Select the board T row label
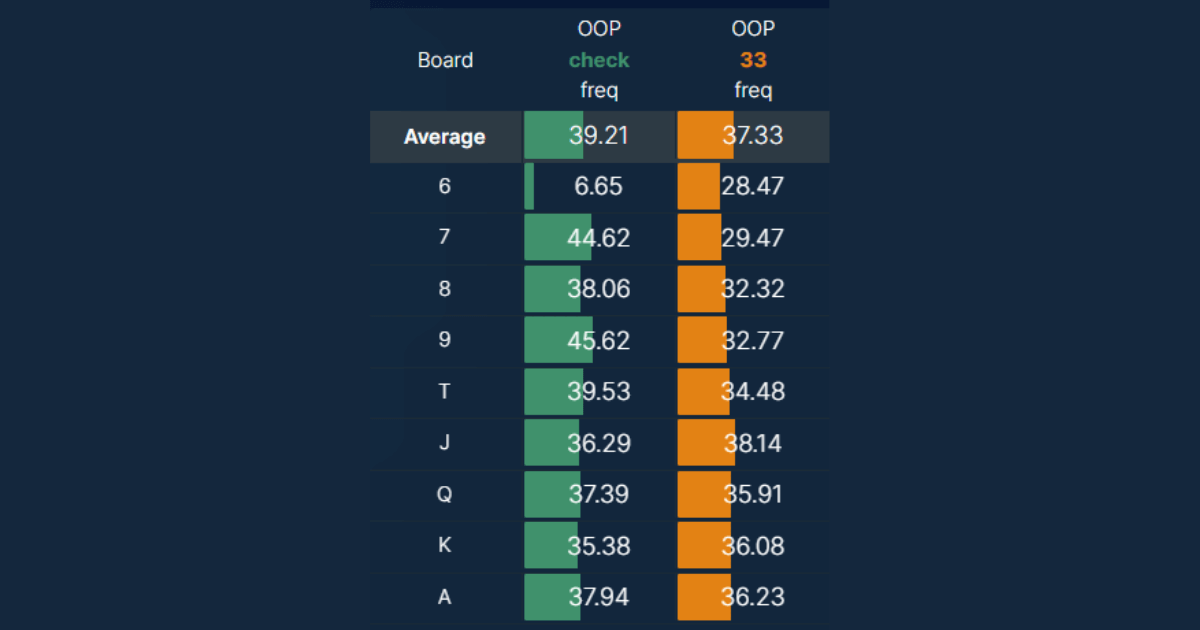Viewport: 1200px width, 630px height. 445,391
